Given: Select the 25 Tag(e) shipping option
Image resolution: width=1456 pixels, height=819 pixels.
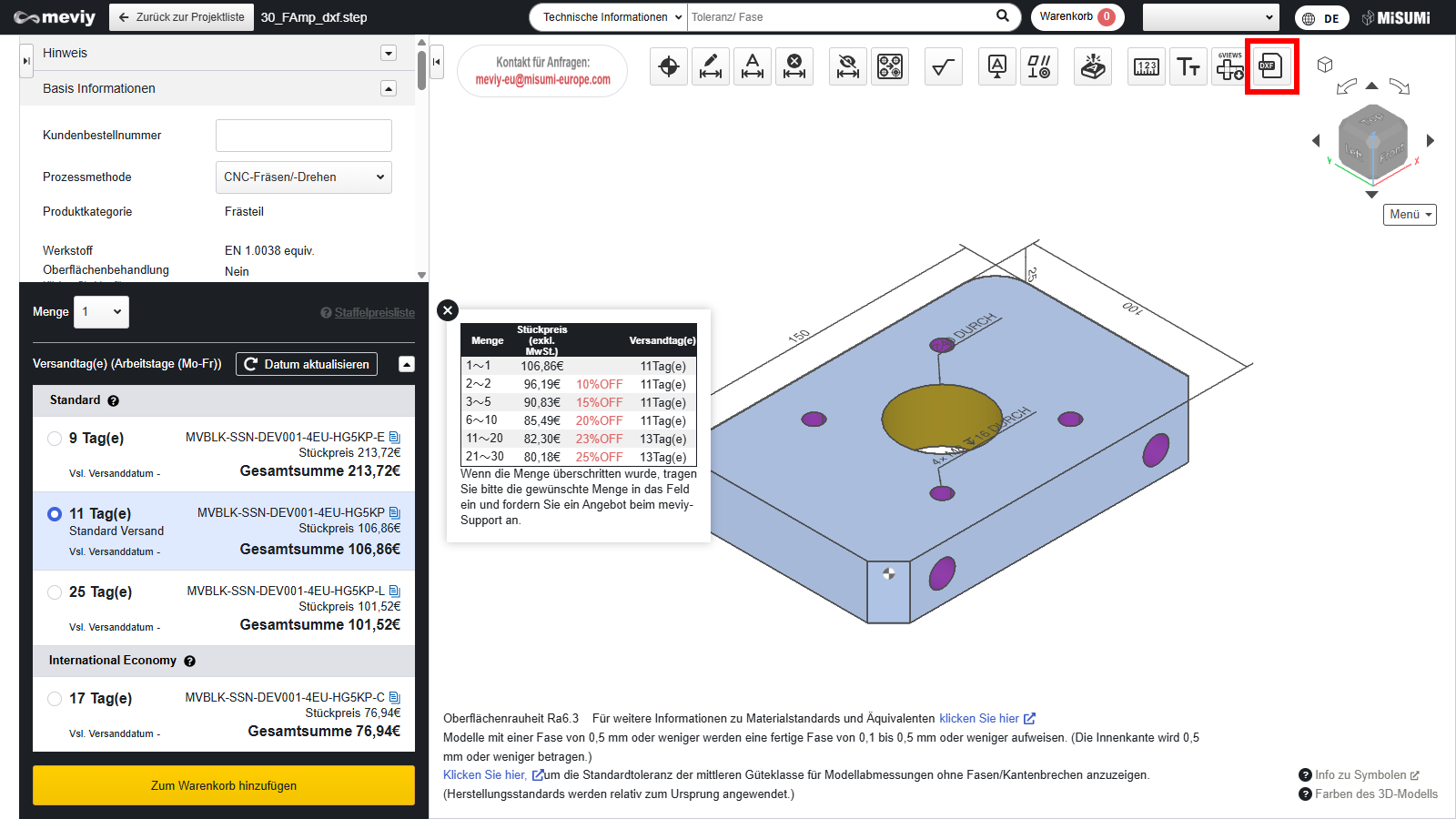Looking at the screenshot, I should click(x=55, y=592).
